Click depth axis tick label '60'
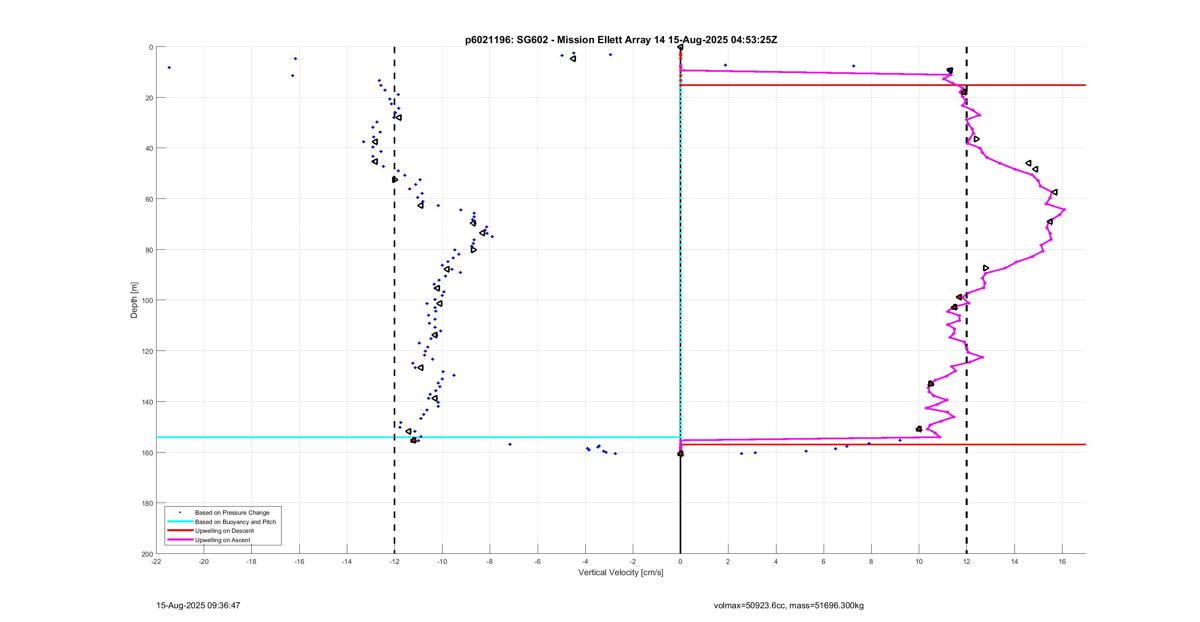 (x=148, y=199)
